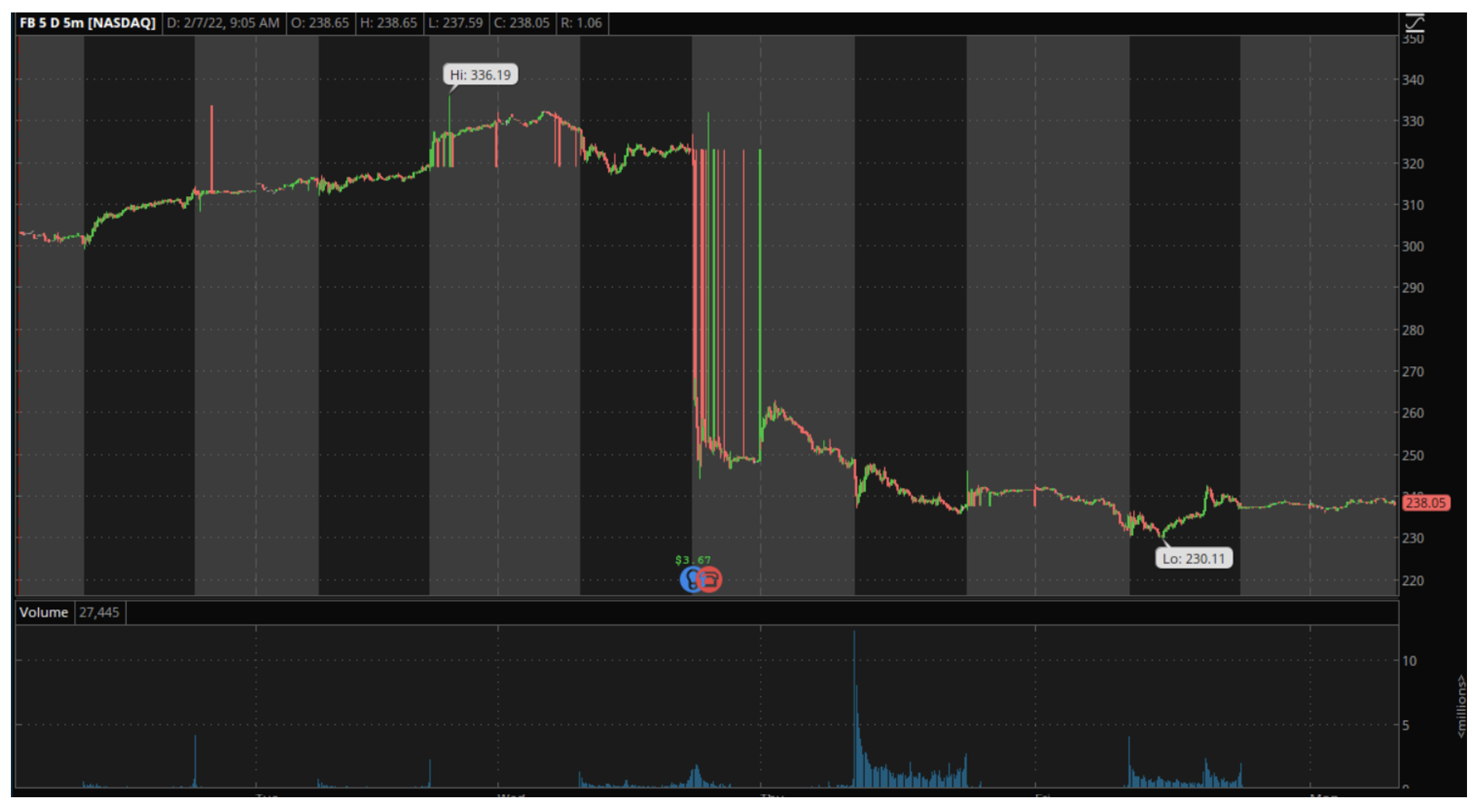Click the high value 'H: 238.65'
Viewport: 1481px width, 812px height.
pyautogui.click(x=389, y=23)
